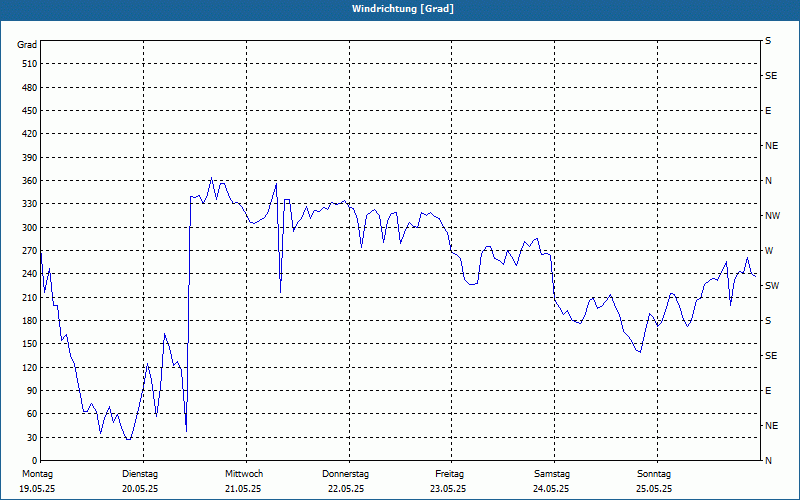Select the date 19.05.25
Screen dimensions: 800x500
(37, 489)
